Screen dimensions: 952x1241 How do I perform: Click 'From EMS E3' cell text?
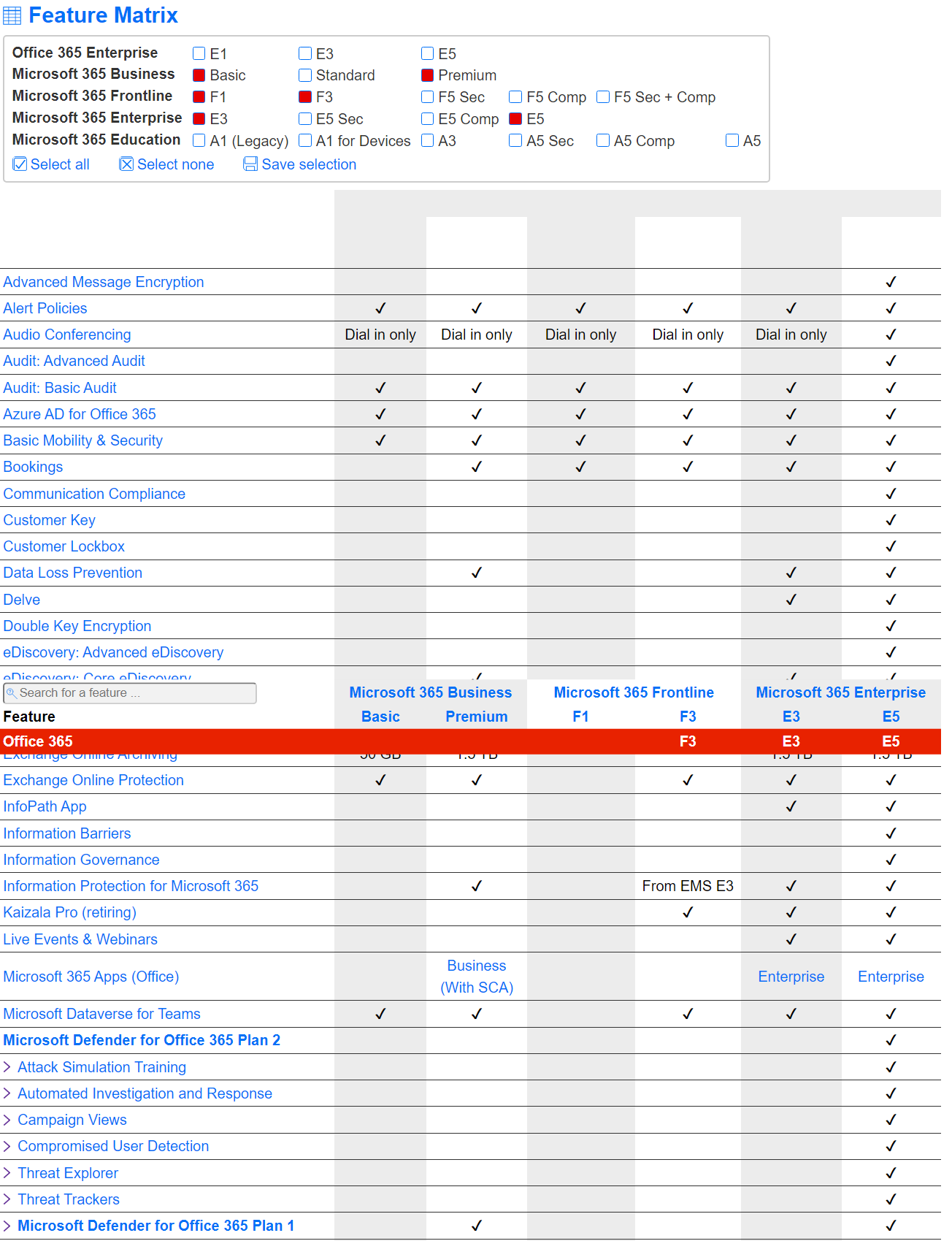coord(688,886)
